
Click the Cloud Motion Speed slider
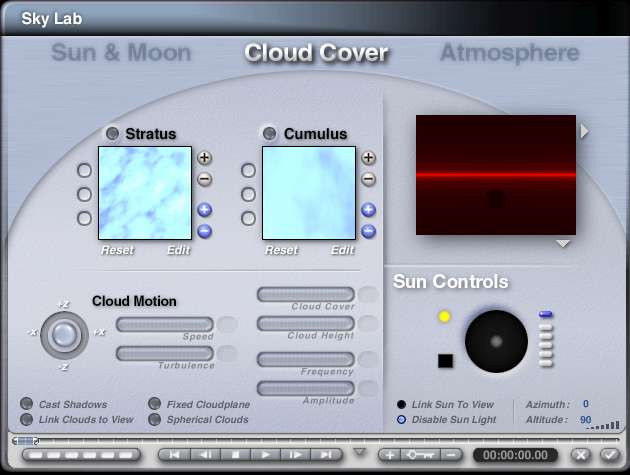[x=165, y=324]
